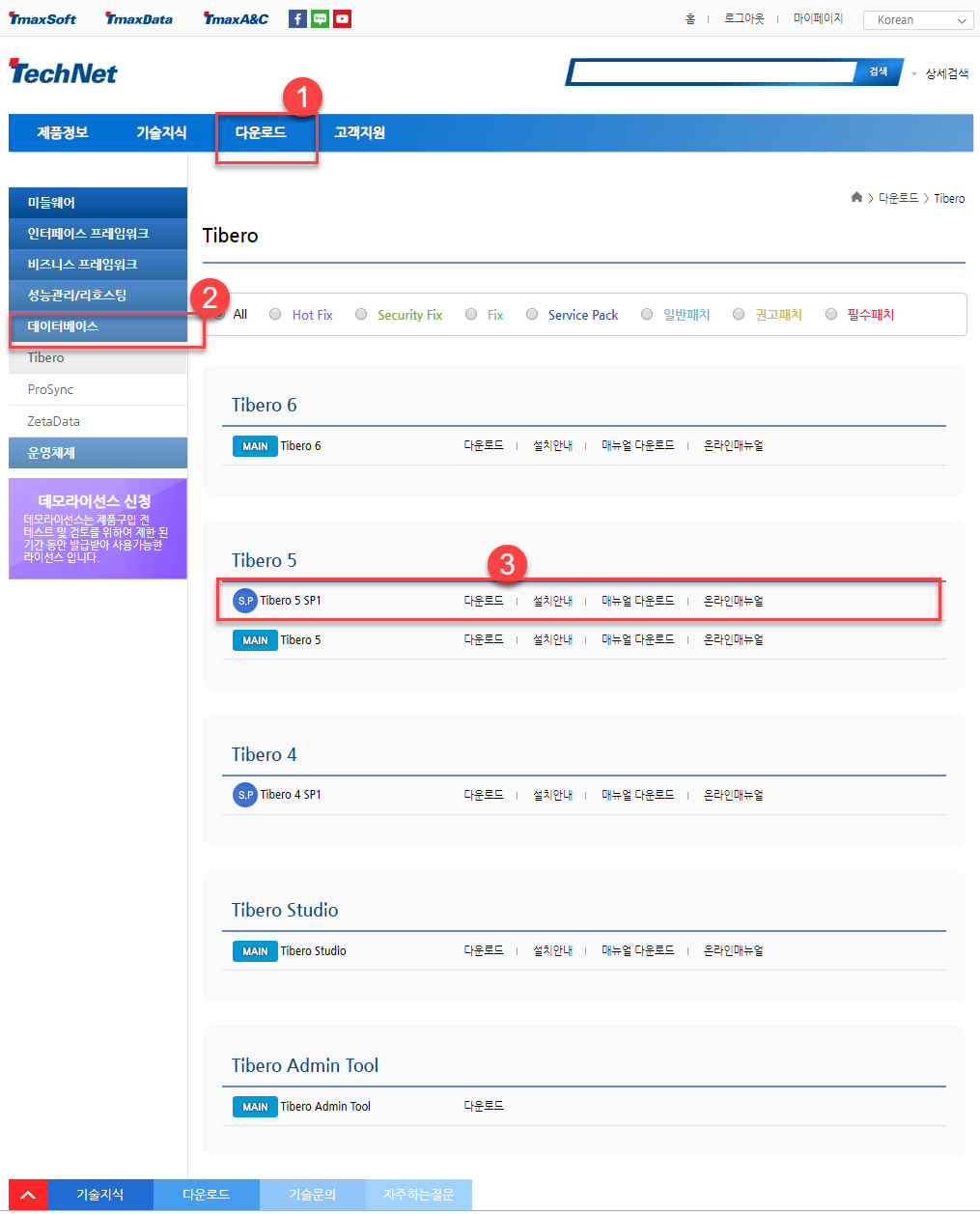Open the 기술지식 main menu
The width and height of the screenshot is (980, 1214).
click(161, 132)
